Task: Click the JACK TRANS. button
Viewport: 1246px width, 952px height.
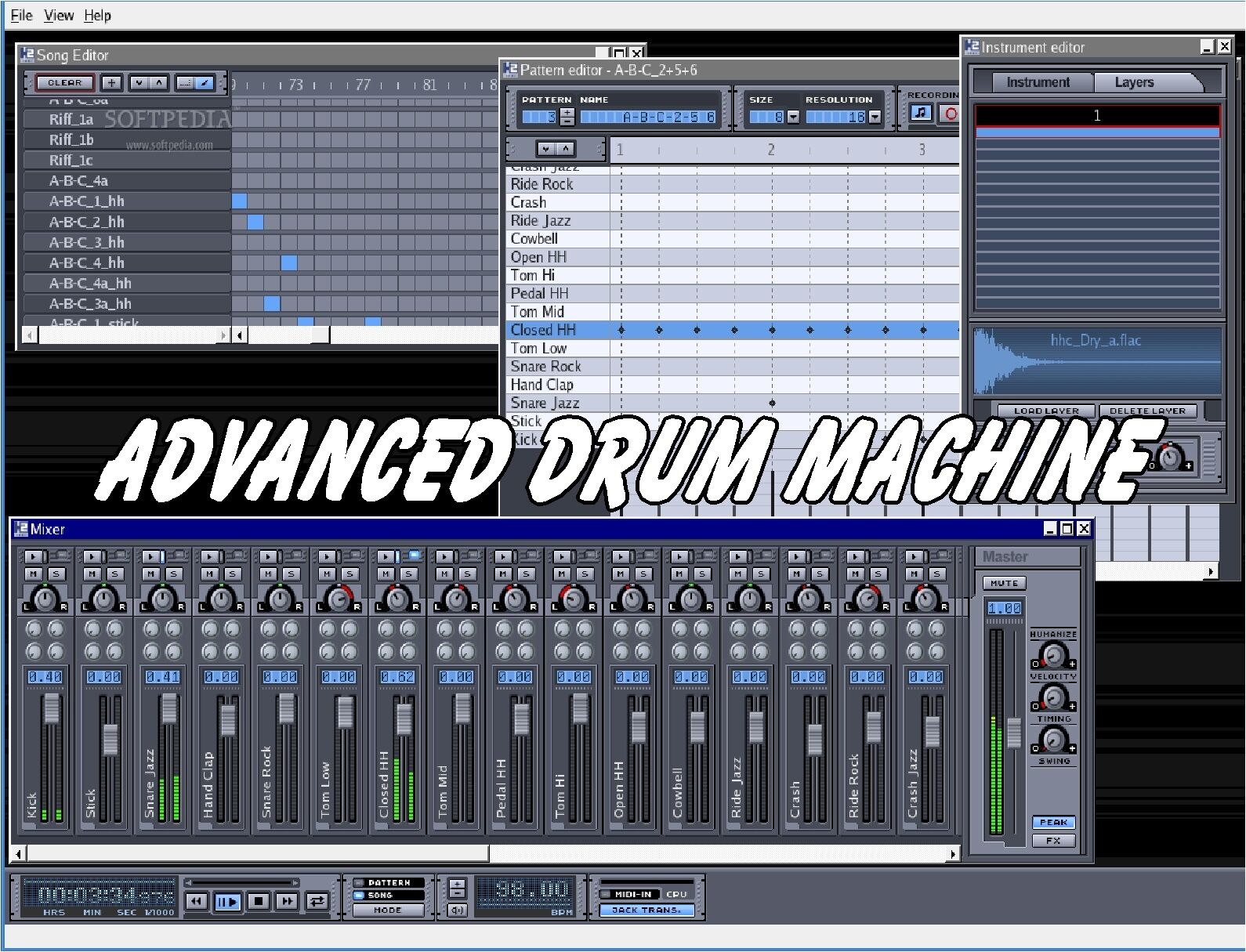Action: coord(647,910)
